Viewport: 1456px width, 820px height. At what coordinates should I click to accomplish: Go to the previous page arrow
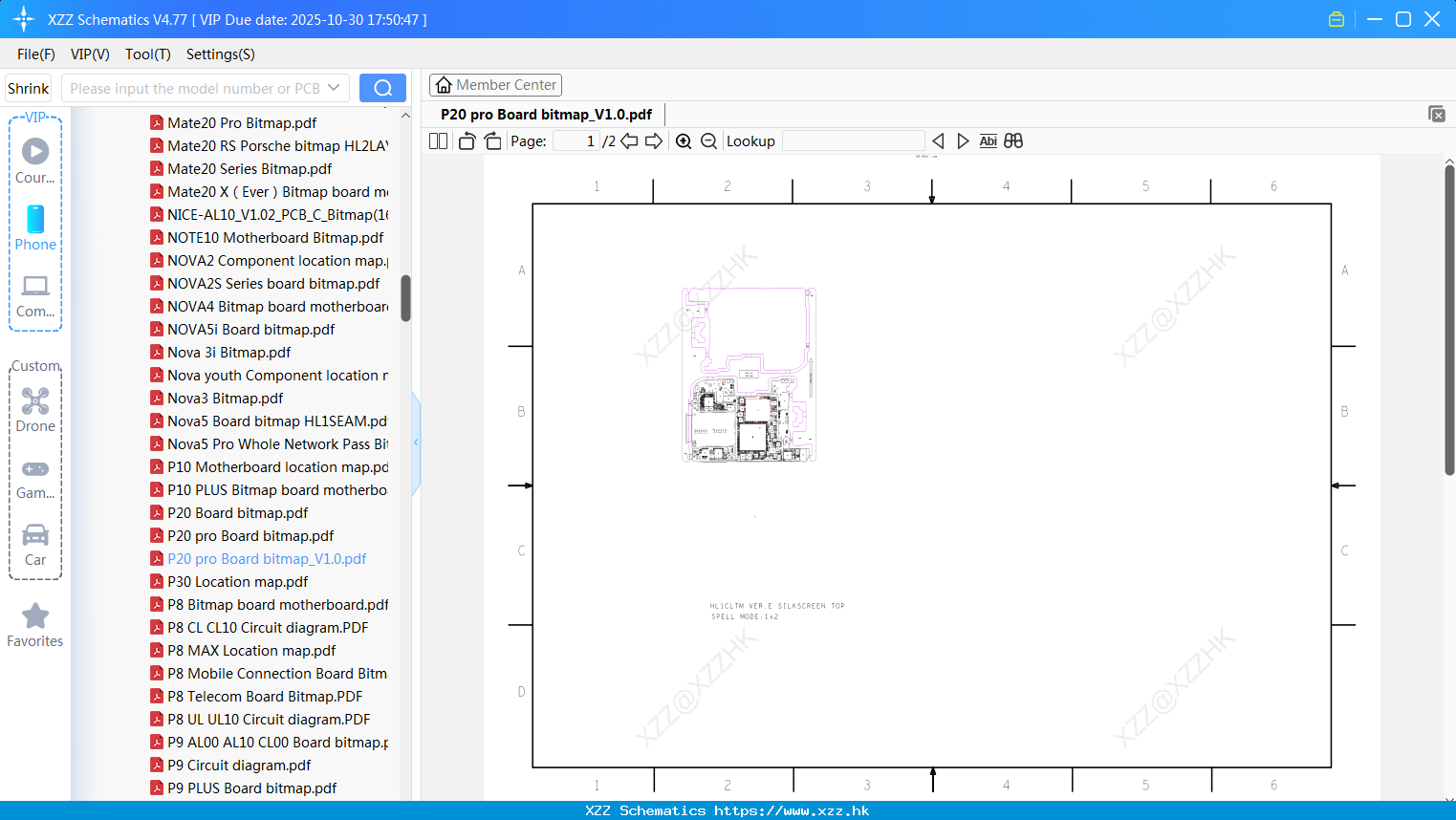(629, 140)
